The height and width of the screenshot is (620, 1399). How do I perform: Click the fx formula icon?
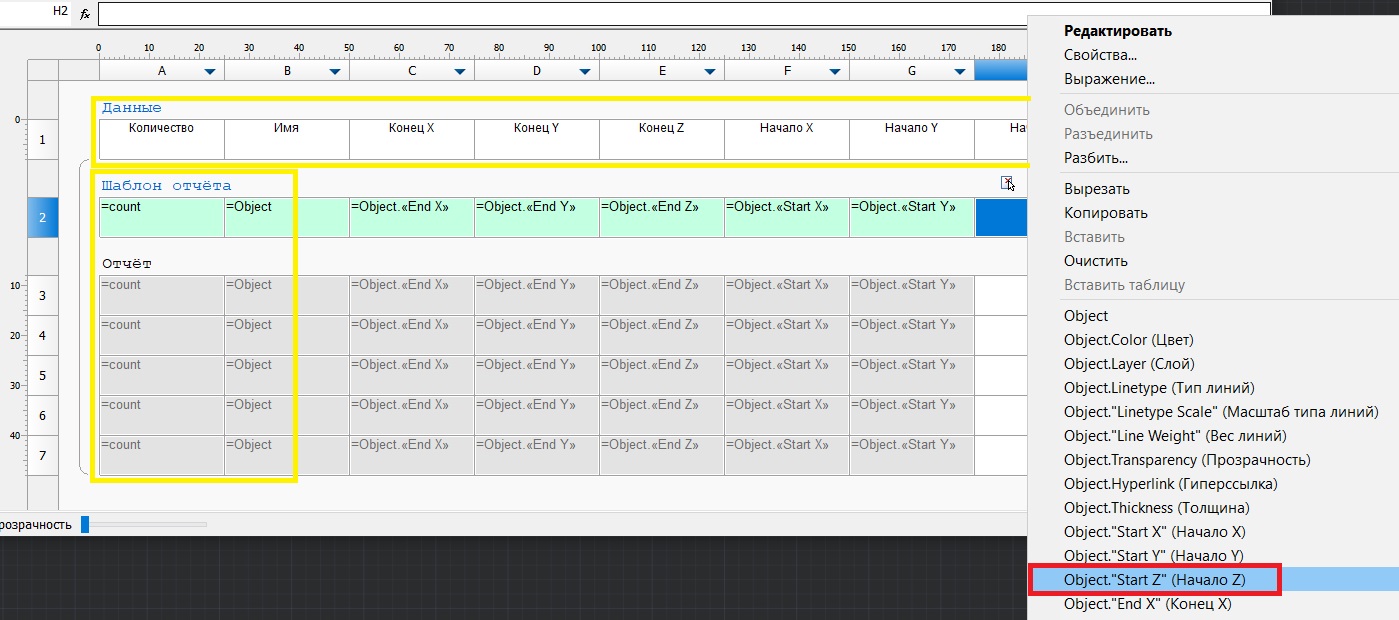[85, 14]
